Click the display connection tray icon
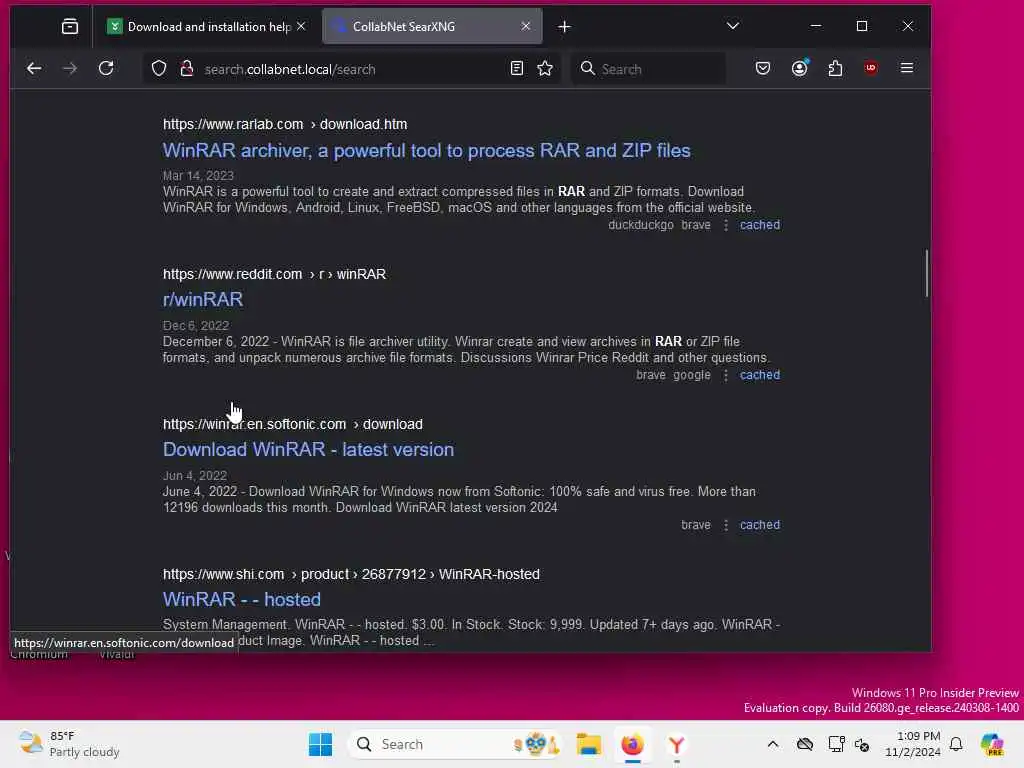The width and height of the screenshot is (1024, 768). click(836, 744)
